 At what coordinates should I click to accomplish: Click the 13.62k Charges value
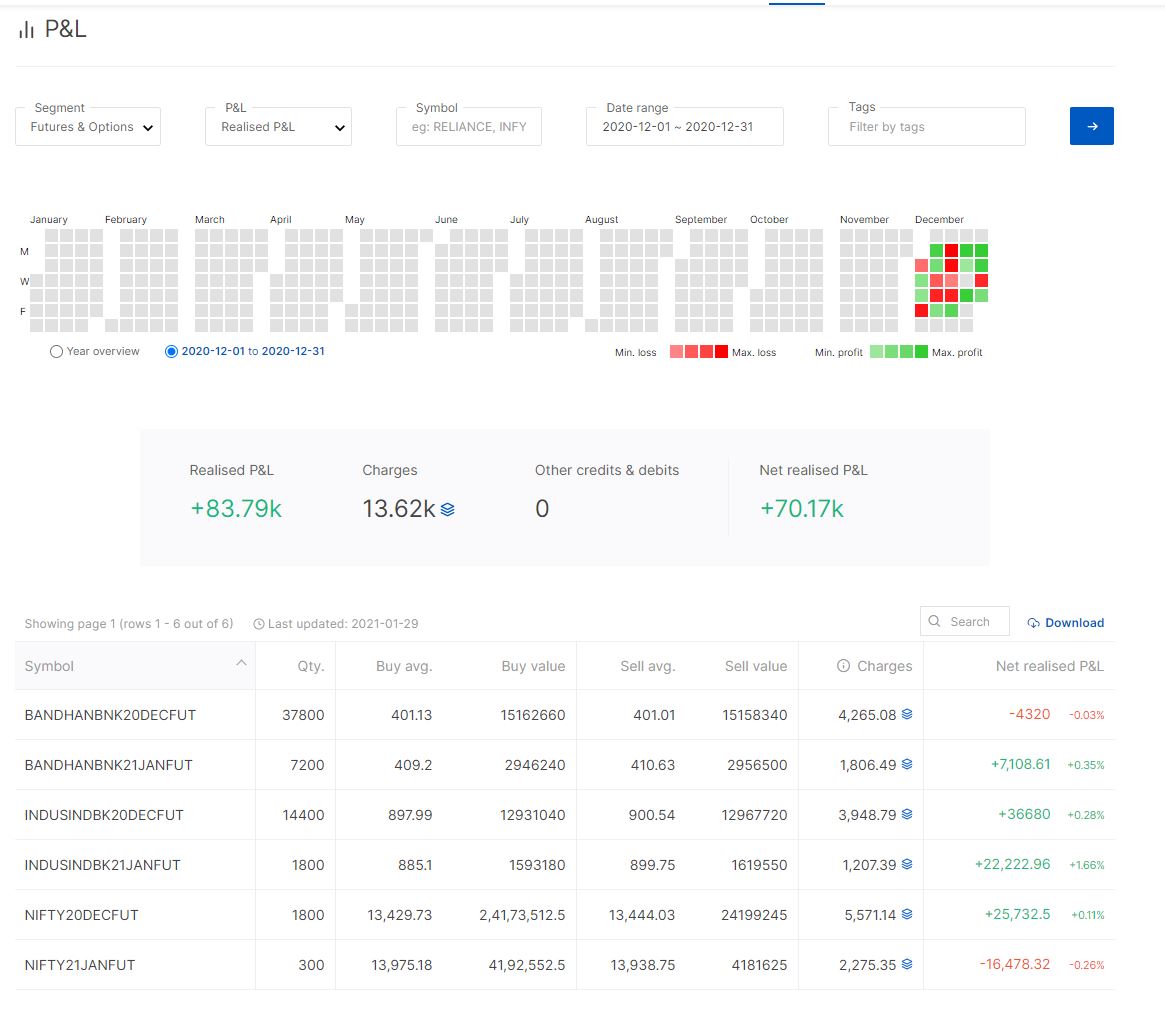coord(399,509)
